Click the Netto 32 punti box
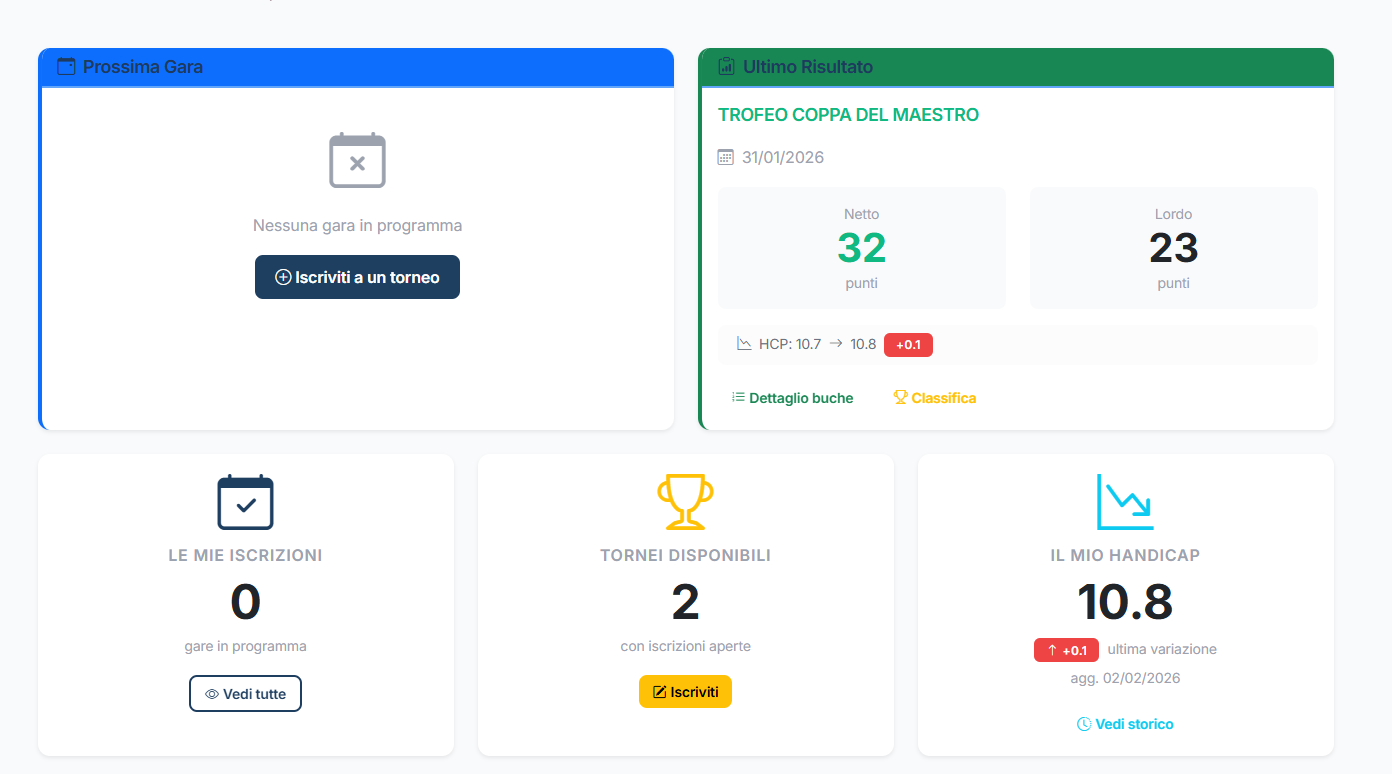 point(862,248)
